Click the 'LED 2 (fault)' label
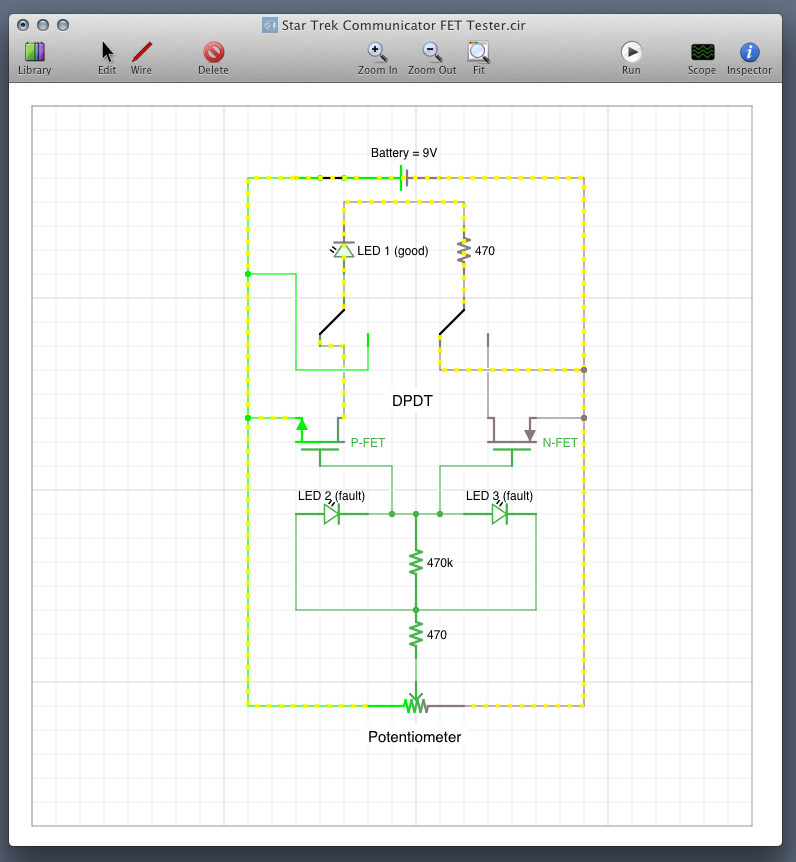Viewport: 796px width, 862px height. coord(331,496)
